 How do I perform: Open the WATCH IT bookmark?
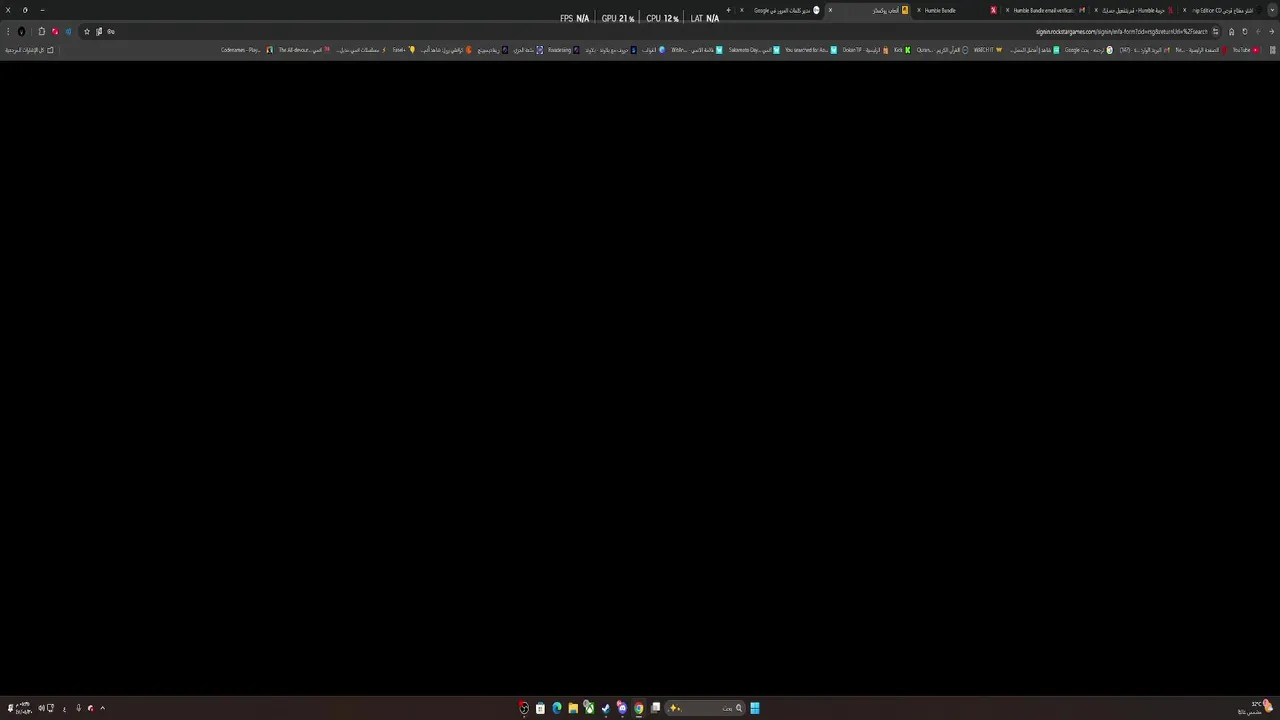988,50
